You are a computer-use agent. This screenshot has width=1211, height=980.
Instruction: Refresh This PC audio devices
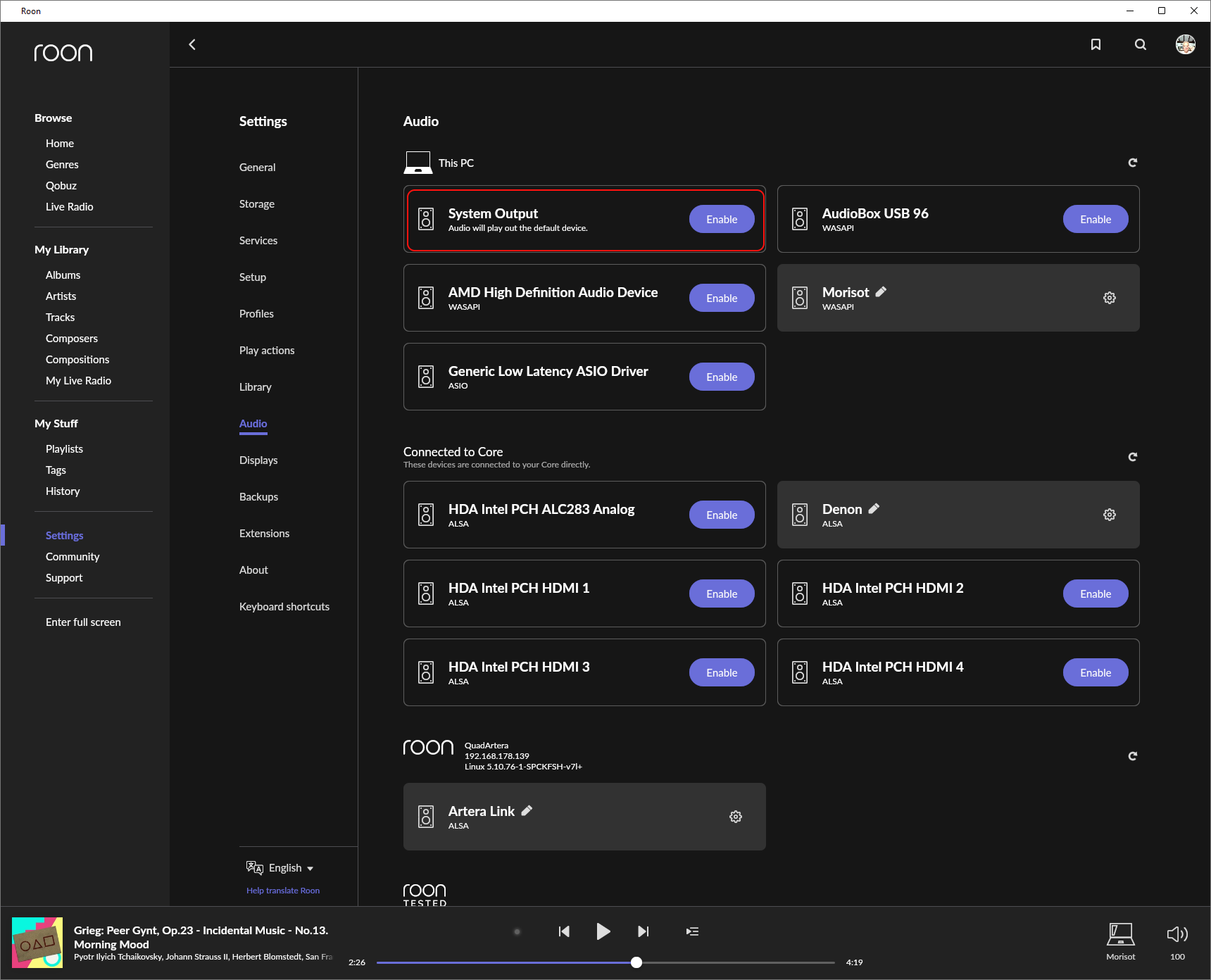[x=1132, y=162]
